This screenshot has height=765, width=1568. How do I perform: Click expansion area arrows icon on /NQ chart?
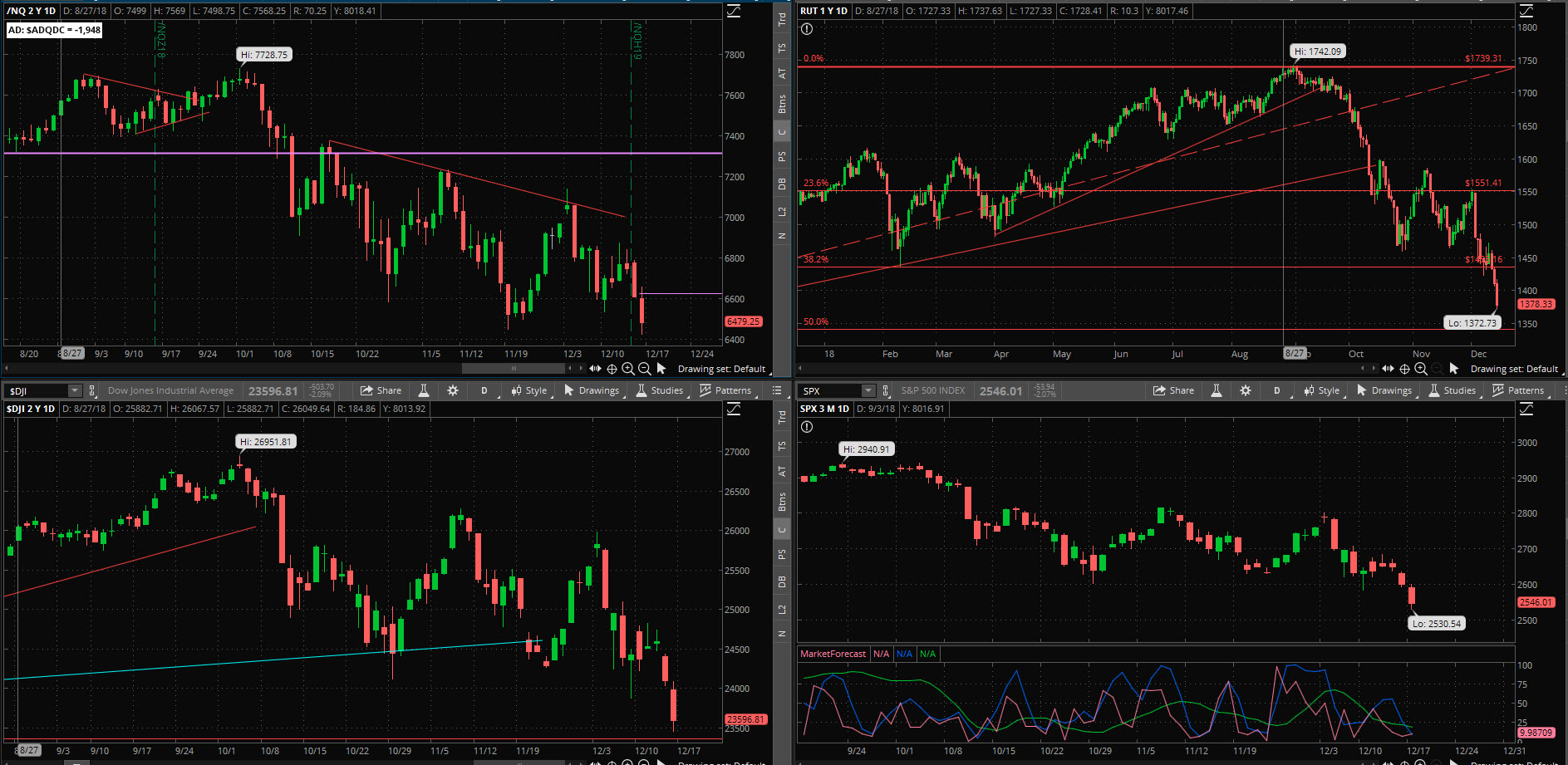click(x=595, y=368)
